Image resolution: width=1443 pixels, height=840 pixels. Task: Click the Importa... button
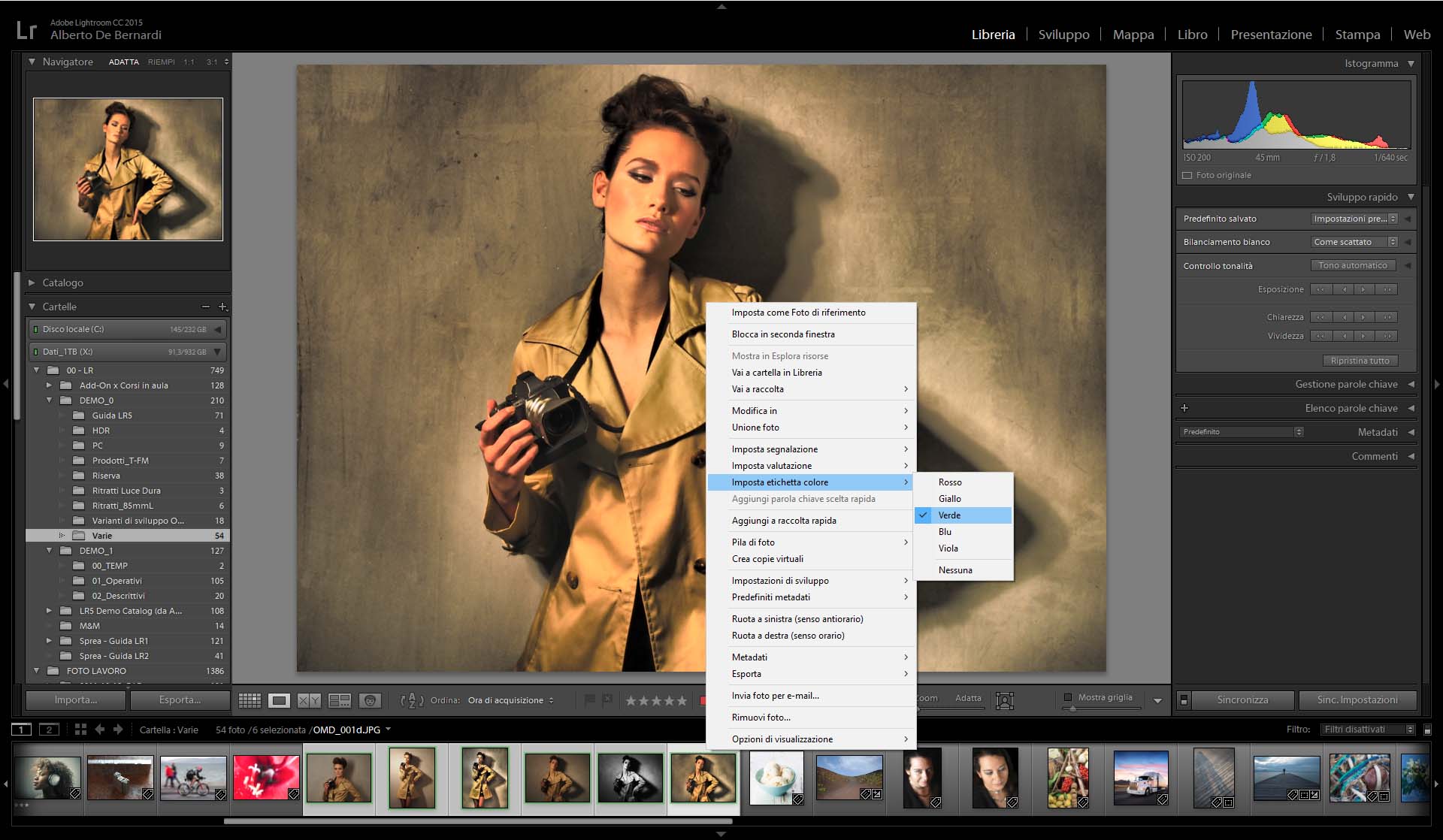tap(75, 699)
